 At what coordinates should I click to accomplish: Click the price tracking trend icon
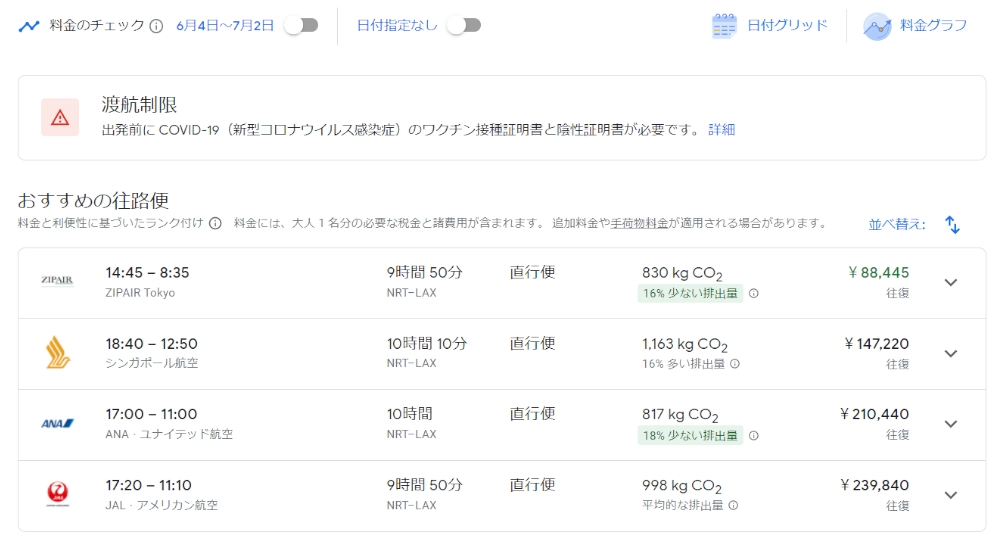tap(29, 26)
